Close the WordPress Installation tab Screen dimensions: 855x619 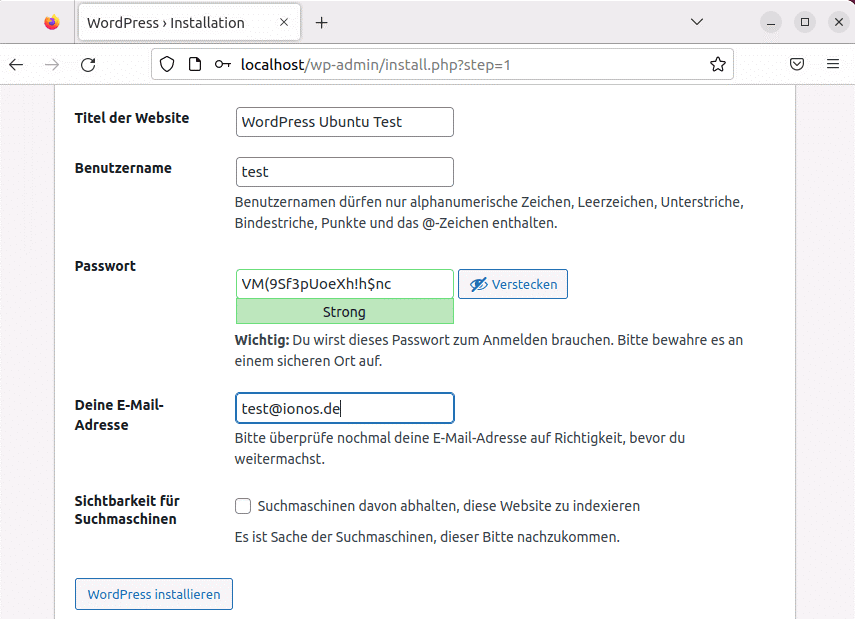[x=284, y=22]
